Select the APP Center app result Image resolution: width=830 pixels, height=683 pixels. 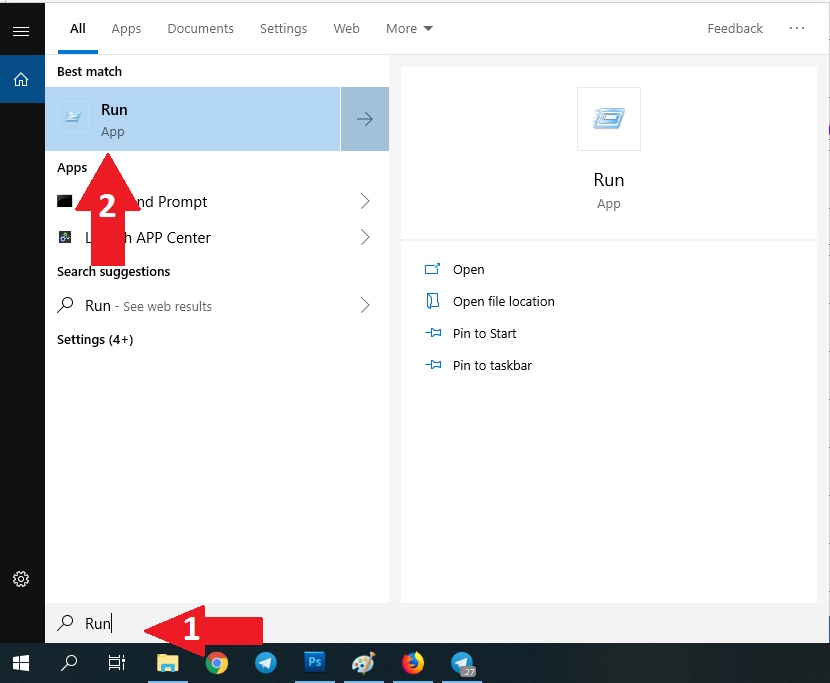click(x=217, y=237)
